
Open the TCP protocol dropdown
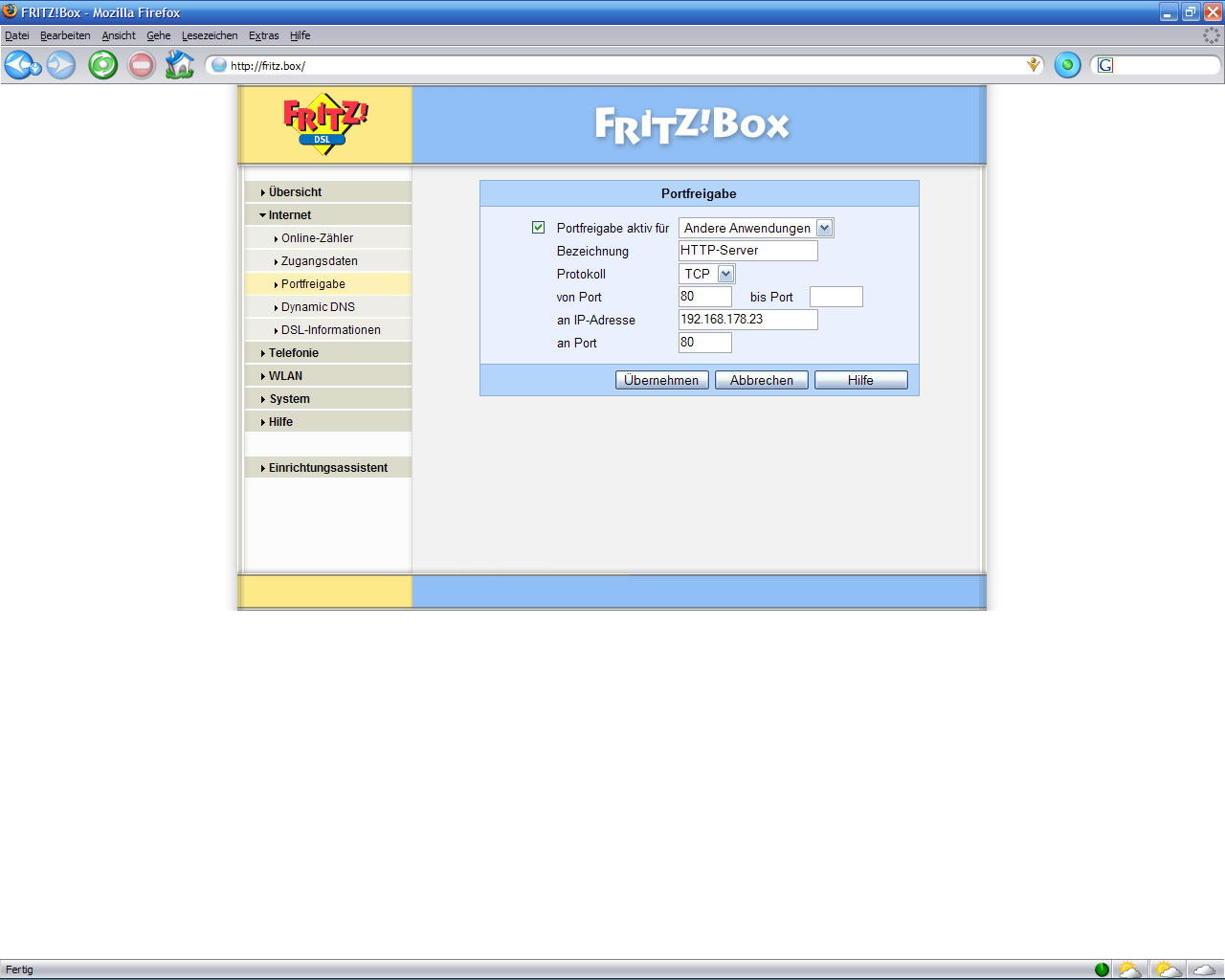(x=706, y=274)
